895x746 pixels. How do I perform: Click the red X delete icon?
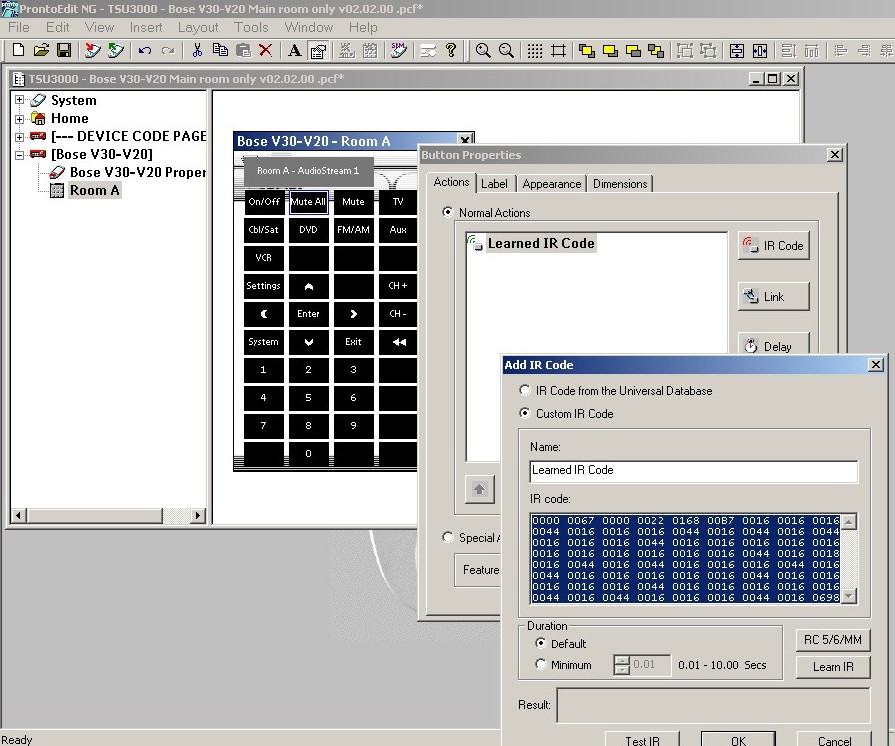coord(266,50)
